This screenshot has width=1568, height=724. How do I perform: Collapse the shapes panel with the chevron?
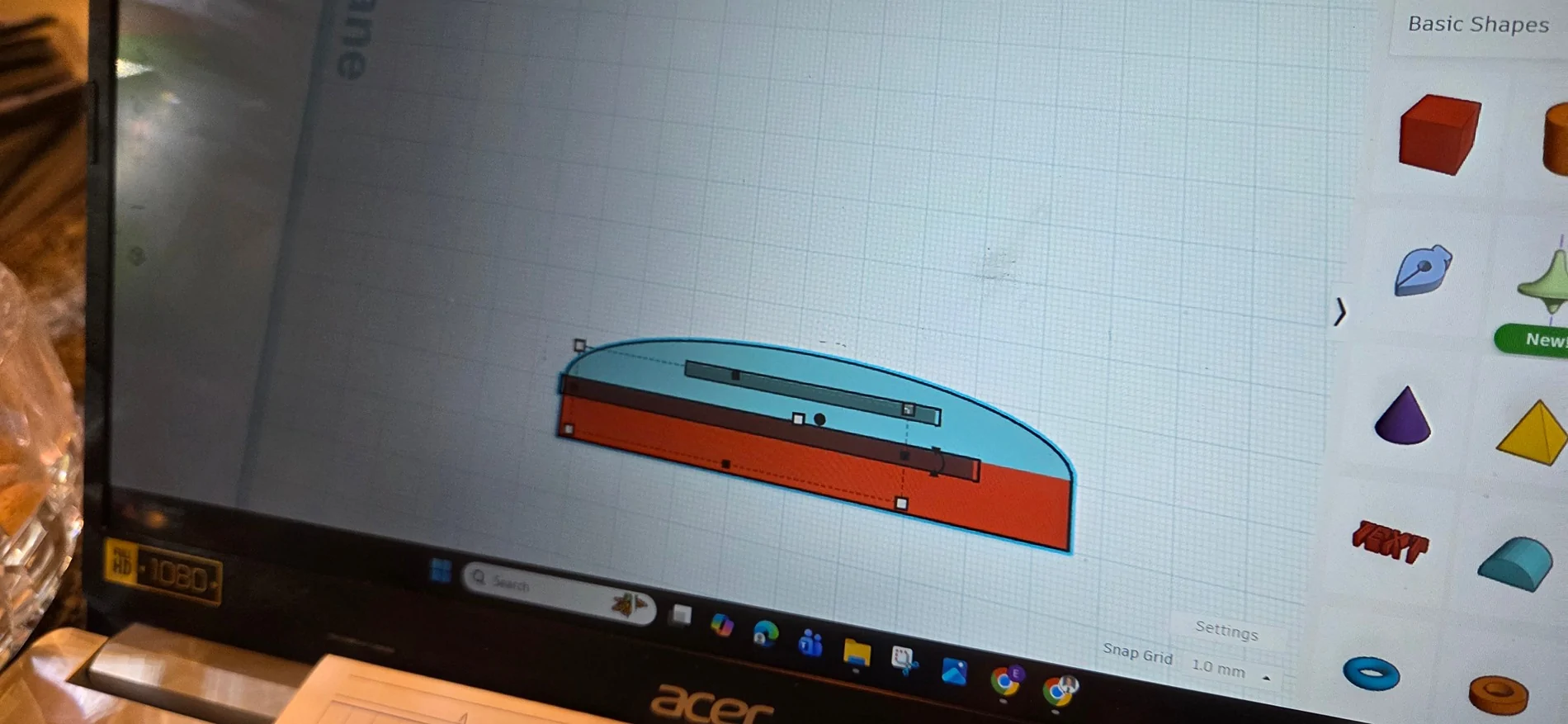[x=1340, y=312]
